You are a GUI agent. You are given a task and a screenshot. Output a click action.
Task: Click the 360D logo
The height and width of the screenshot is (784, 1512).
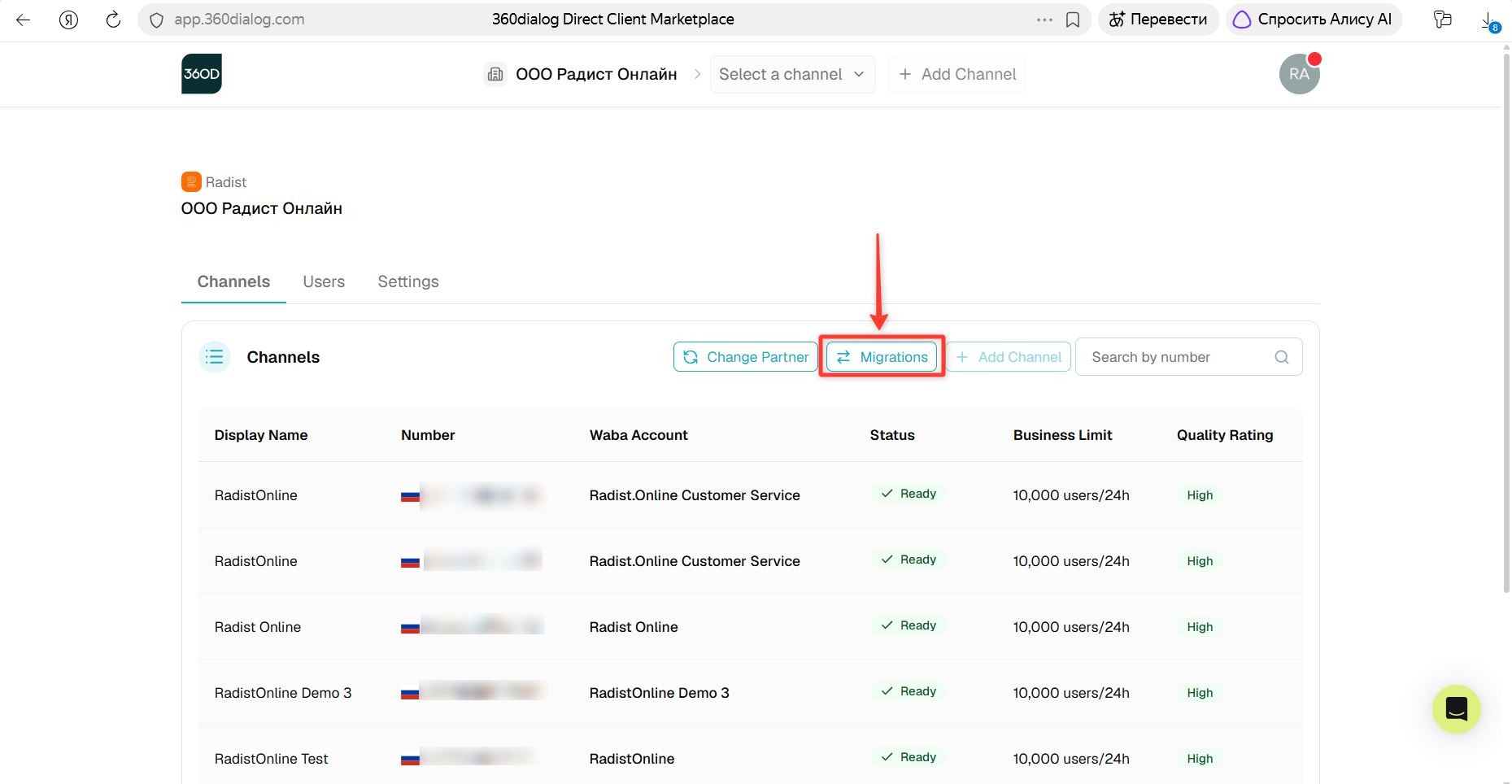pyautogui.click(x=202, y=74)
